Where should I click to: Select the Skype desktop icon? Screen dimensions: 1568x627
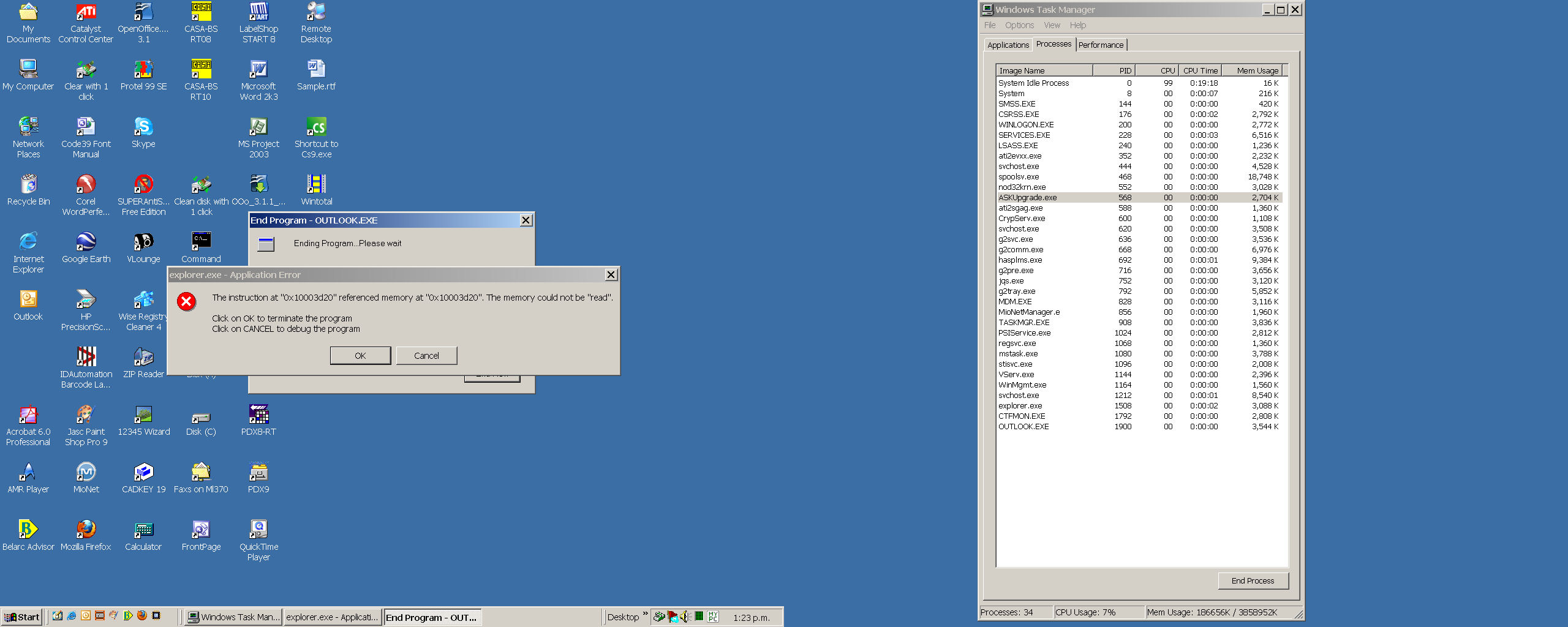[143, 133]
